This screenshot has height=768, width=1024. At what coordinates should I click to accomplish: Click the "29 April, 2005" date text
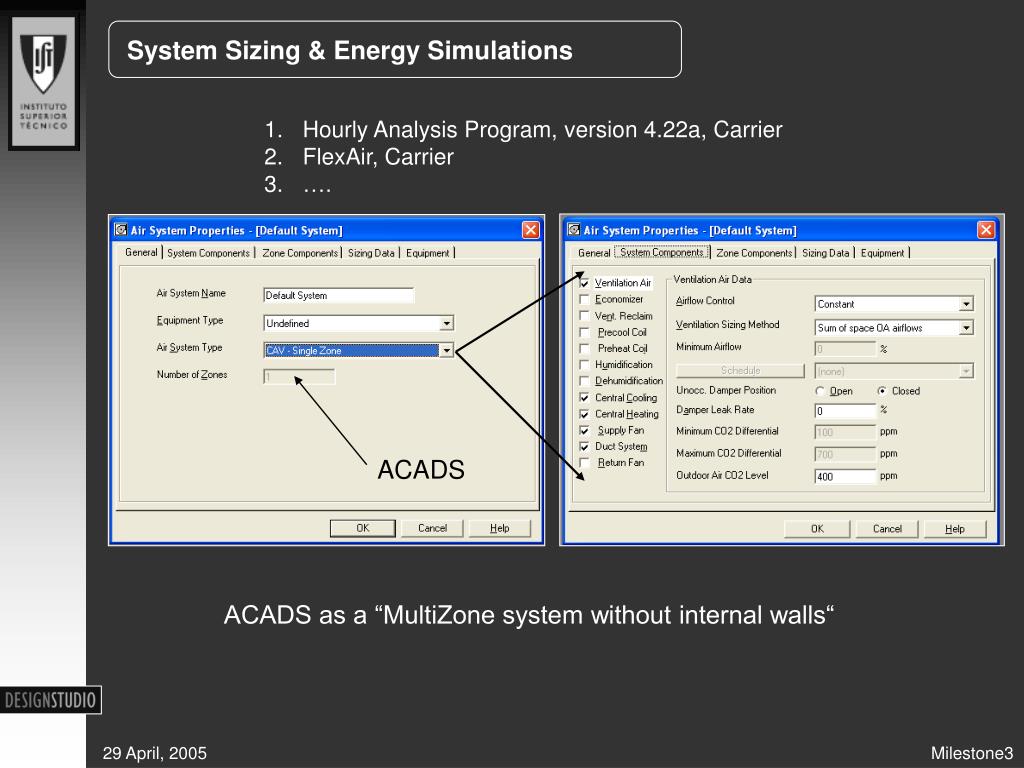pyautogui.click(x=155, y=753)
